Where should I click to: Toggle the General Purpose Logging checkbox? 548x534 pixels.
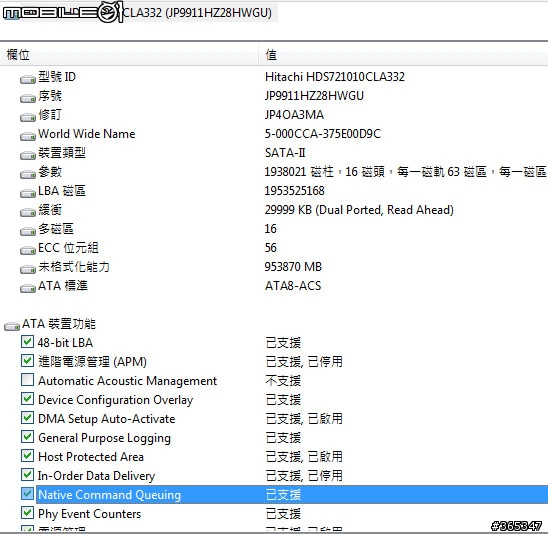27,436
